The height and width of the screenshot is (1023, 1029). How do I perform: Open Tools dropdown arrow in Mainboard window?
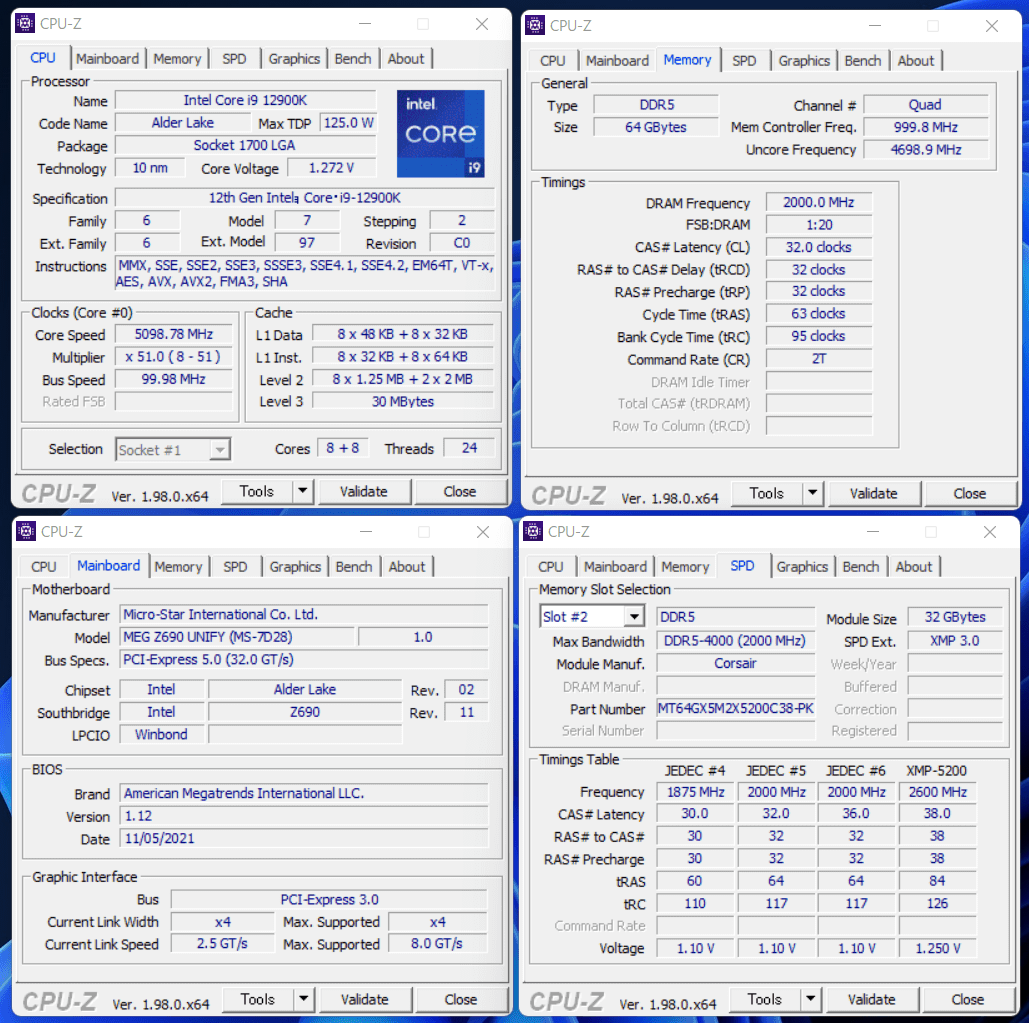tap(304, 999)
